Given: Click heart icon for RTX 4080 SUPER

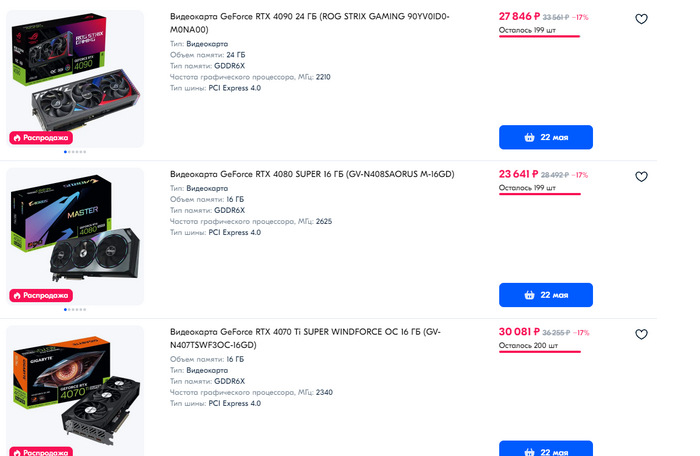Looking at the screenshot, I should (641, 176).
